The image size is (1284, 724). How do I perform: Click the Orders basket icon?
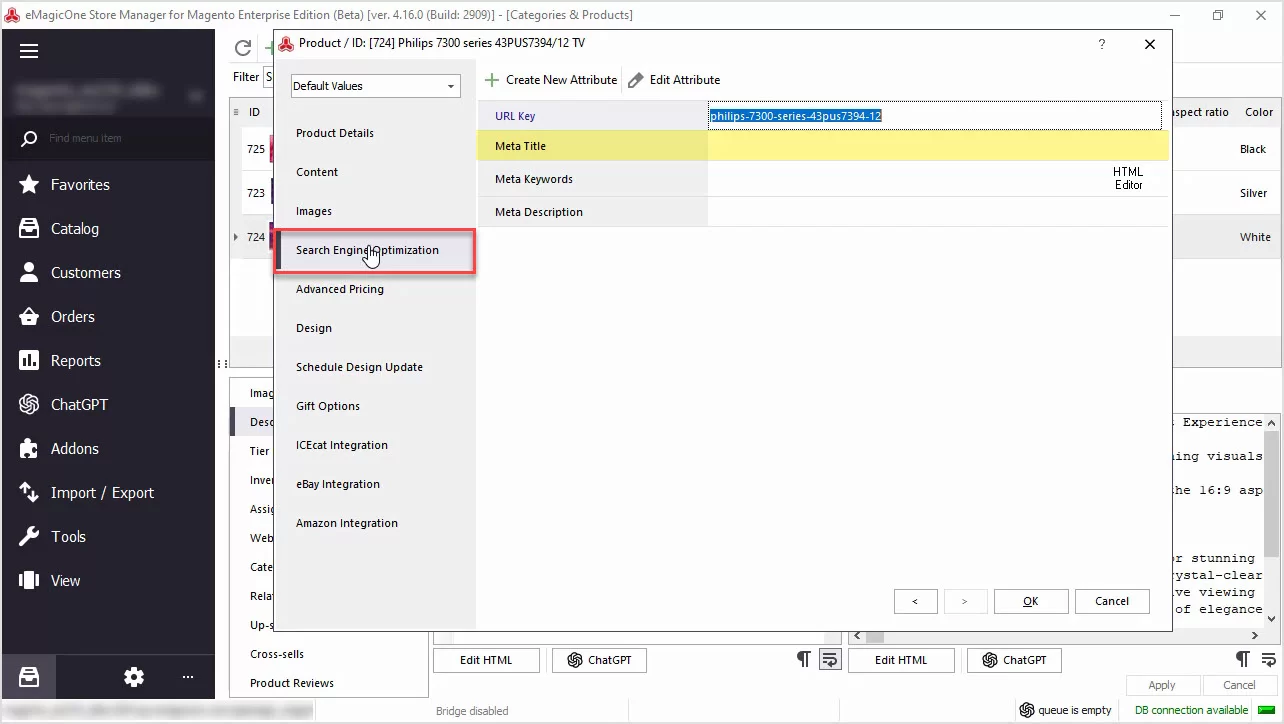(30, 317)
